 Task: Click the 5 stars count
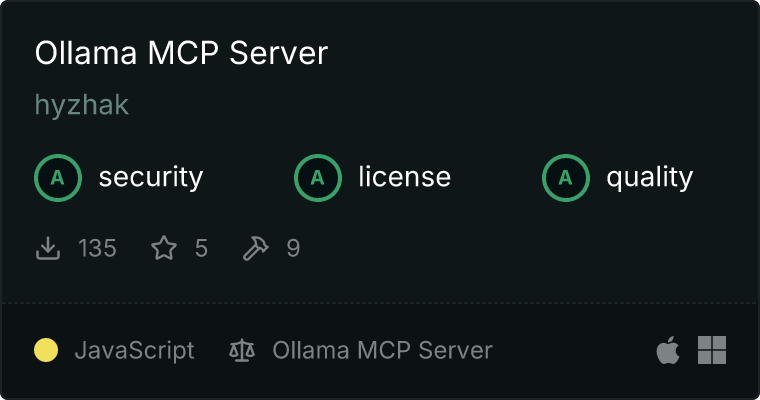click(201, 248)
